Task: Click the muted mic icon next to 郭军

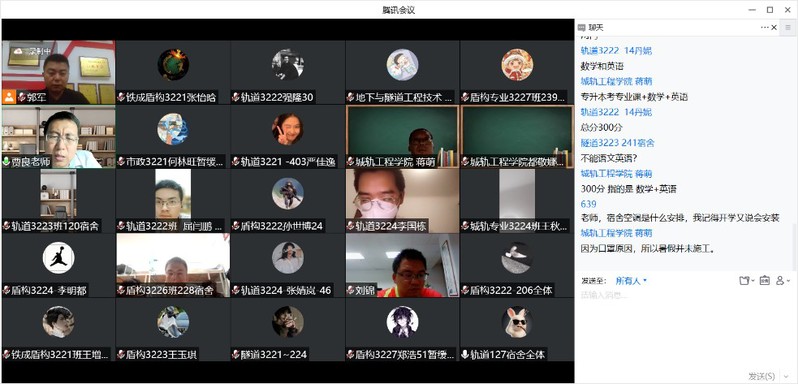Action: pyautogui.click(x=22, y=97)
